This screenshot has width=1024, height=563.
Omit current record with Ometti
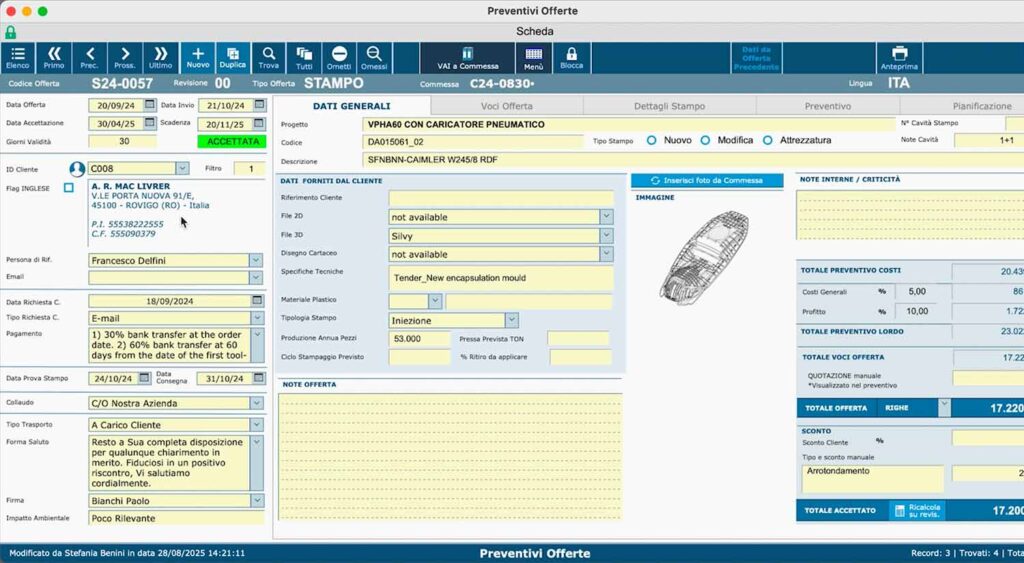[x=339, y=58]
